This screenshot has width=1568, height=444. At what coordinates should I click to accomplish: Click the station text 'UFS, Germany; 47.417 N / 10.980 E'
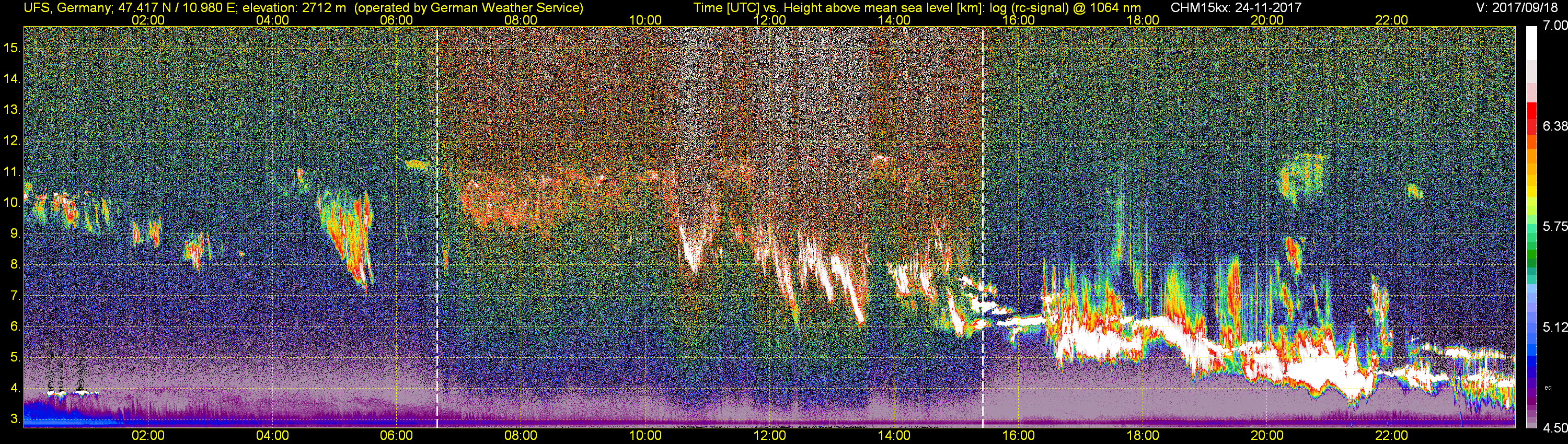point(131,8)
